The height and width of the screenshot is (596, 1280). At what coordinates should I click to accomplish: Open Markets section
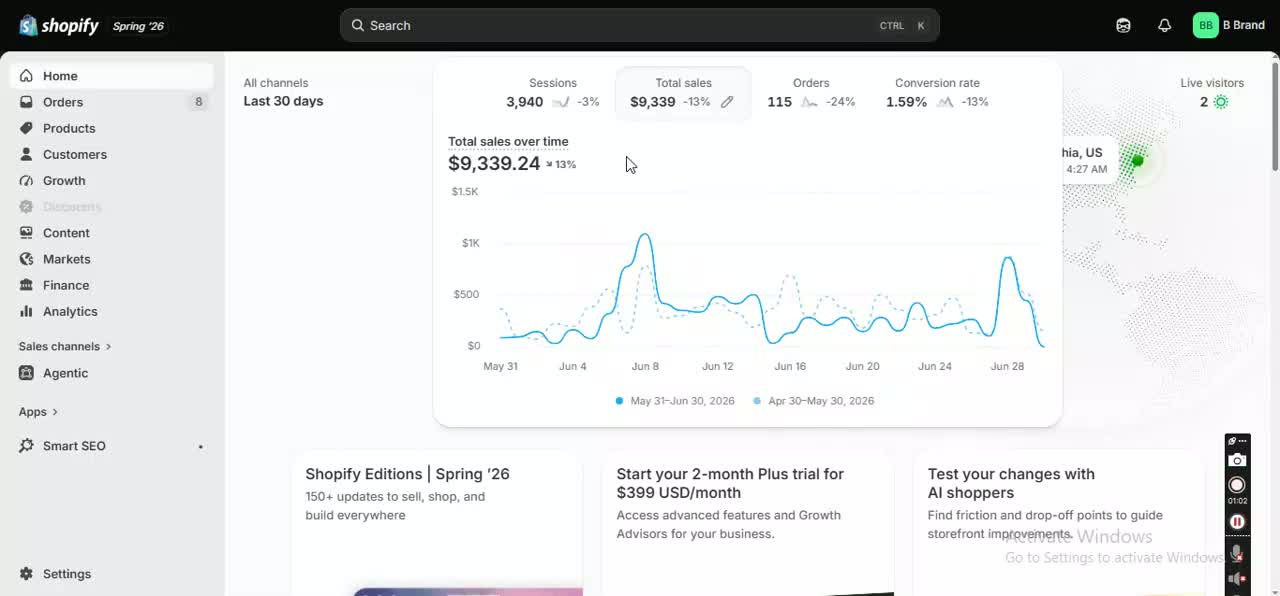tap(112, 259)
